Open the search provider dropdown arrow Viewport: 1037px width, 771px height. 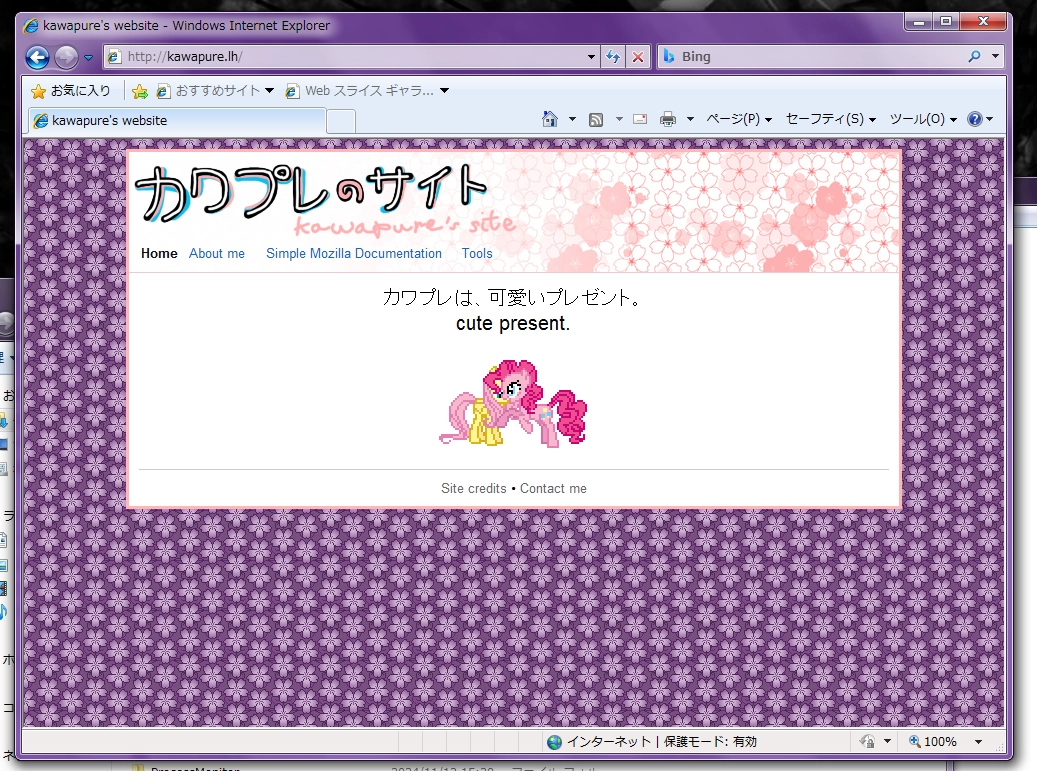(x=995, y=57)
